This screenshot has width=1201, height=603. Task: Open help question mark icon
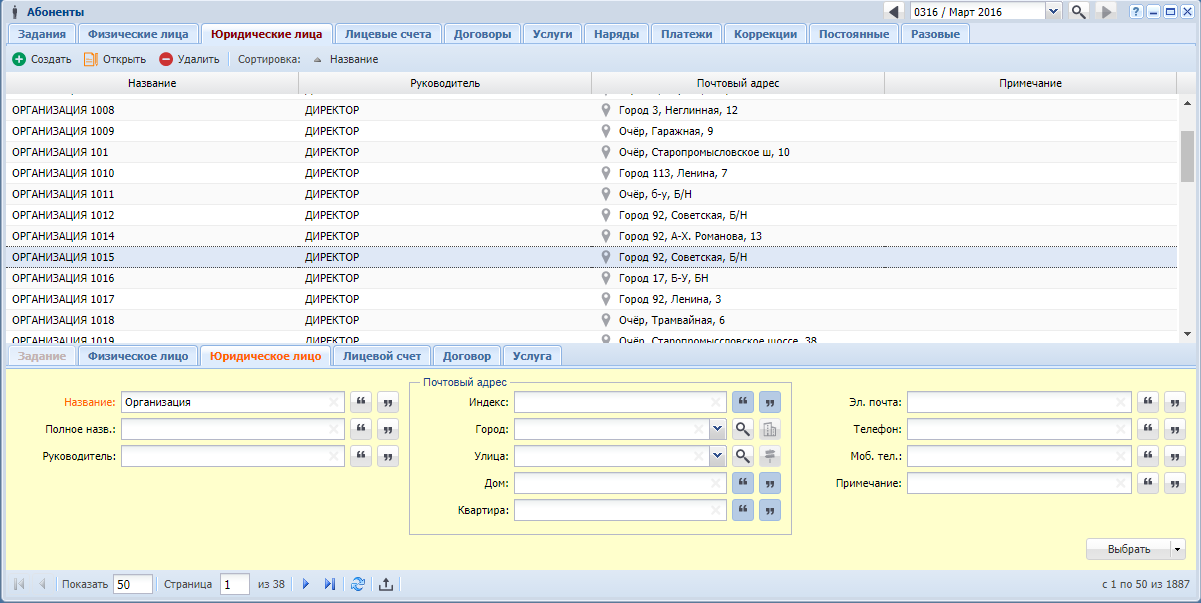pos(1136,11)
